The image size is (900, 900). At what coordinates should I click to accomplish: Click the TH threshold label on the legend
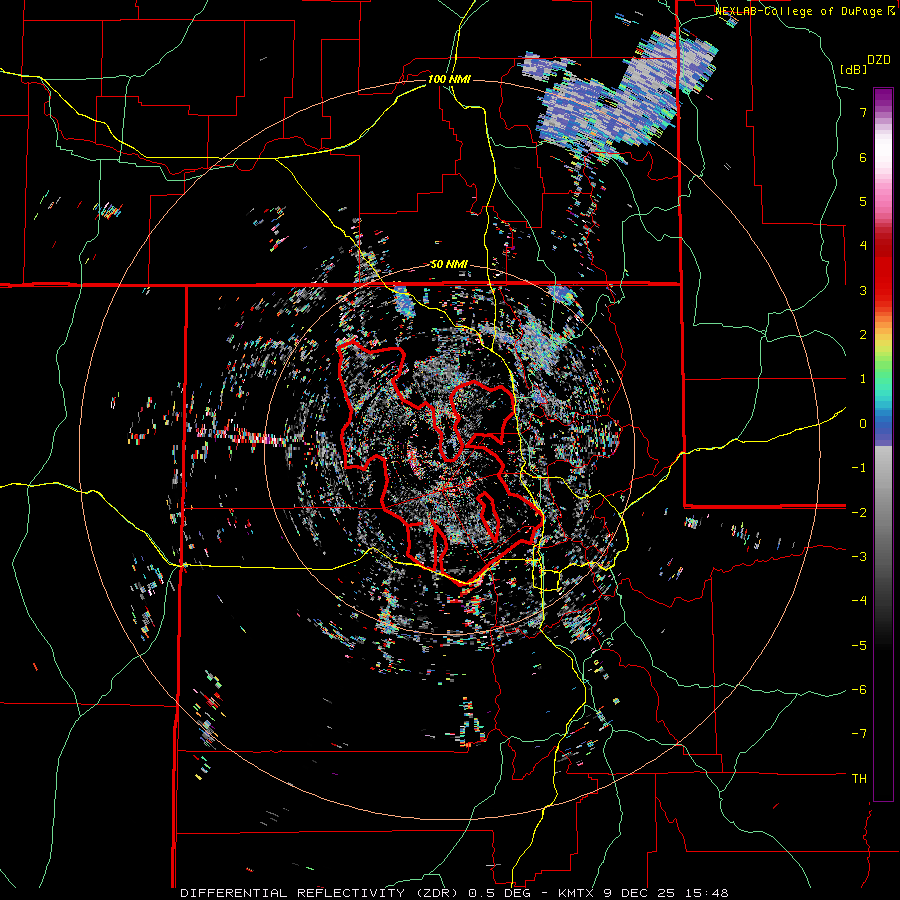click(x=859, y=779)
